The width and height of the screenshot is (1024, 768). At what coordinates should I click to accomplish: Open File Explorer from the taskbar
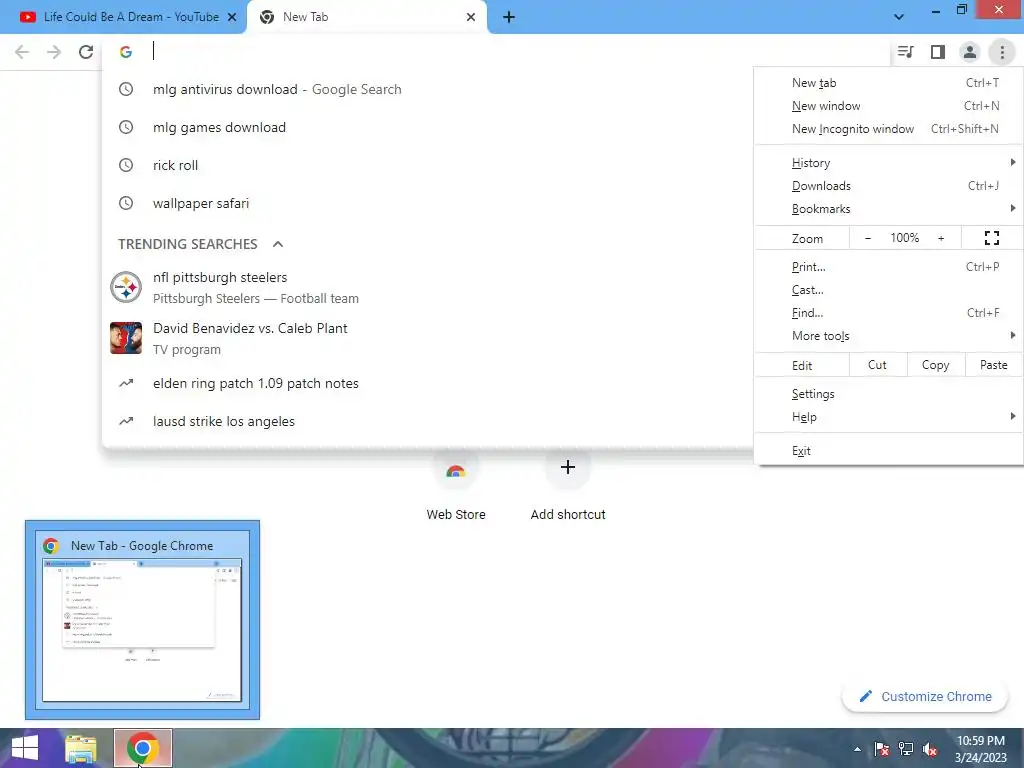[x=80, y=748]
